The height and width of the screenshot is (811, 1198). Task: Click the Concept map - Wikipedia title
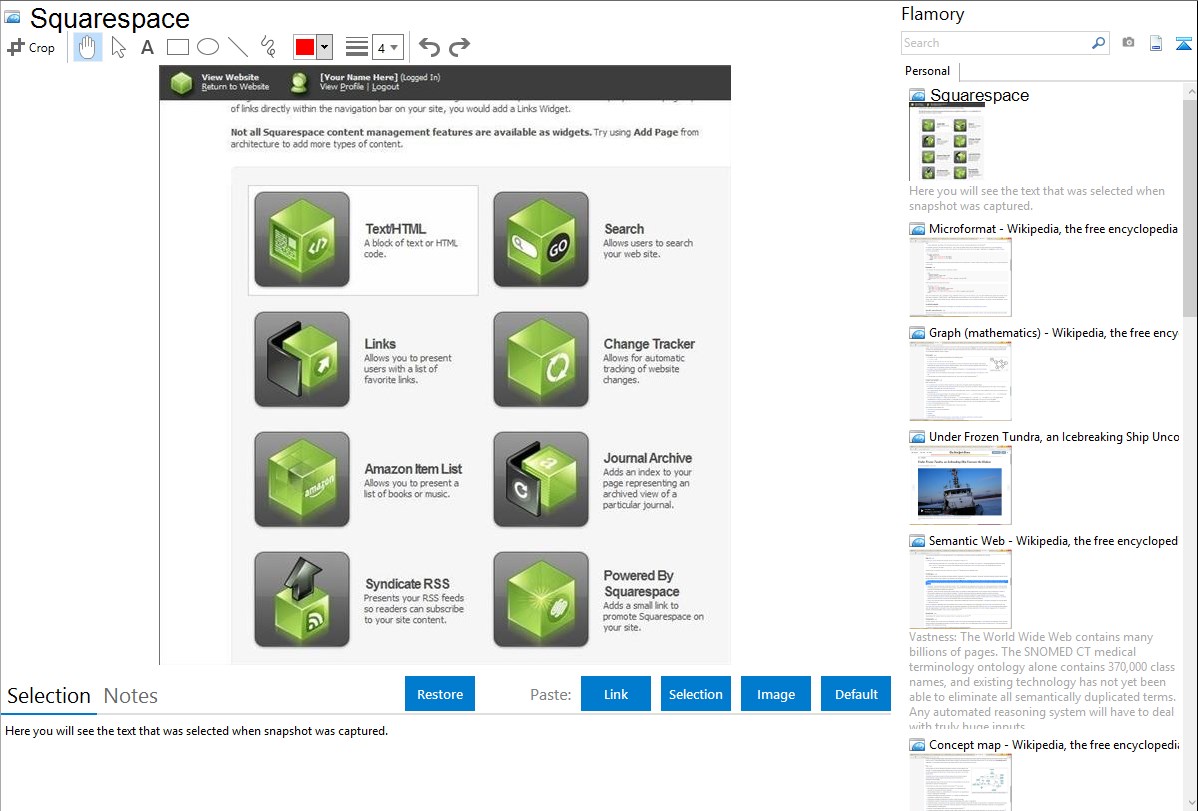[x=1053, y=744]
